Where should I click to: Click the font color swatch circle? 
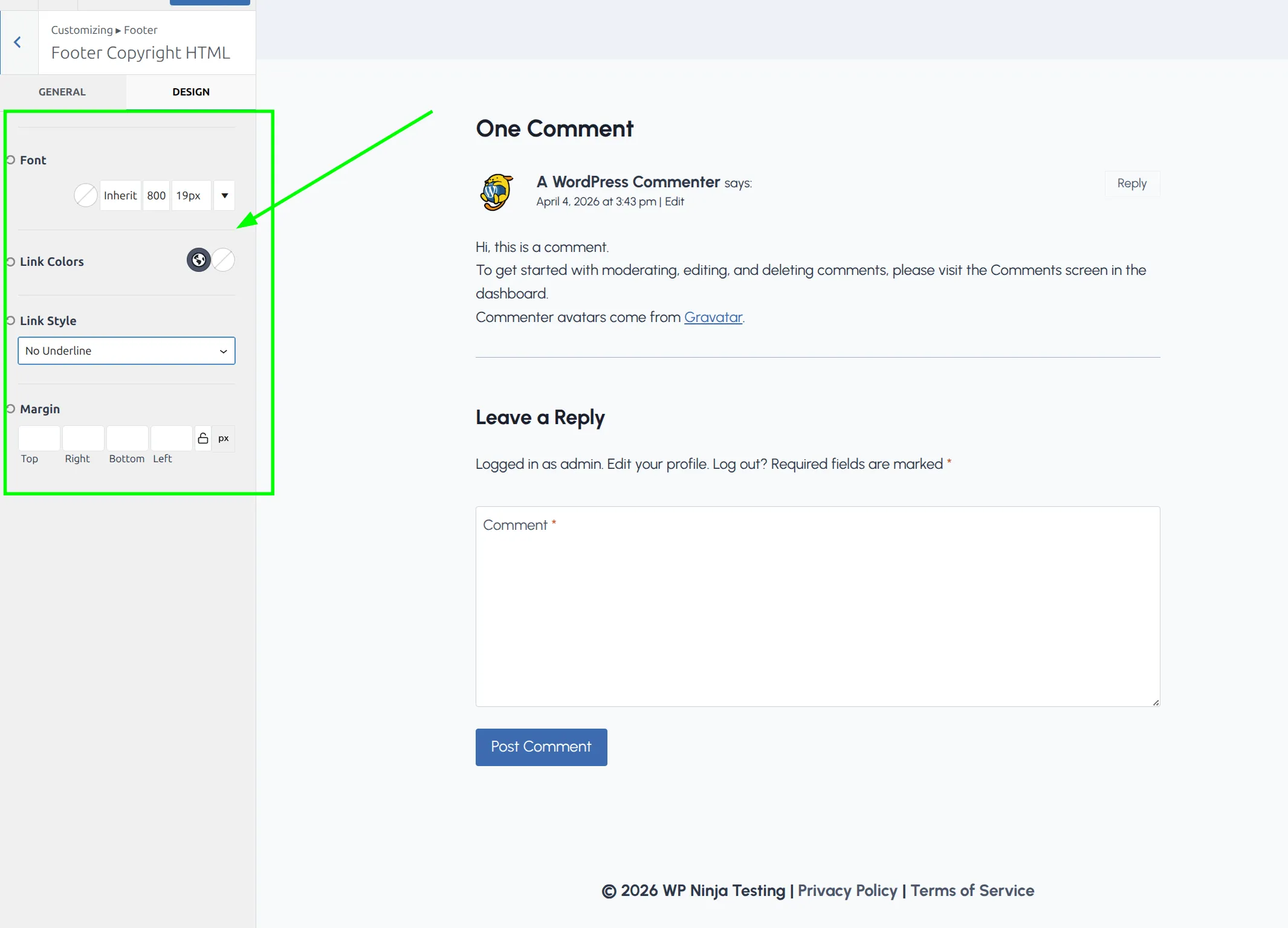[85, 195]
